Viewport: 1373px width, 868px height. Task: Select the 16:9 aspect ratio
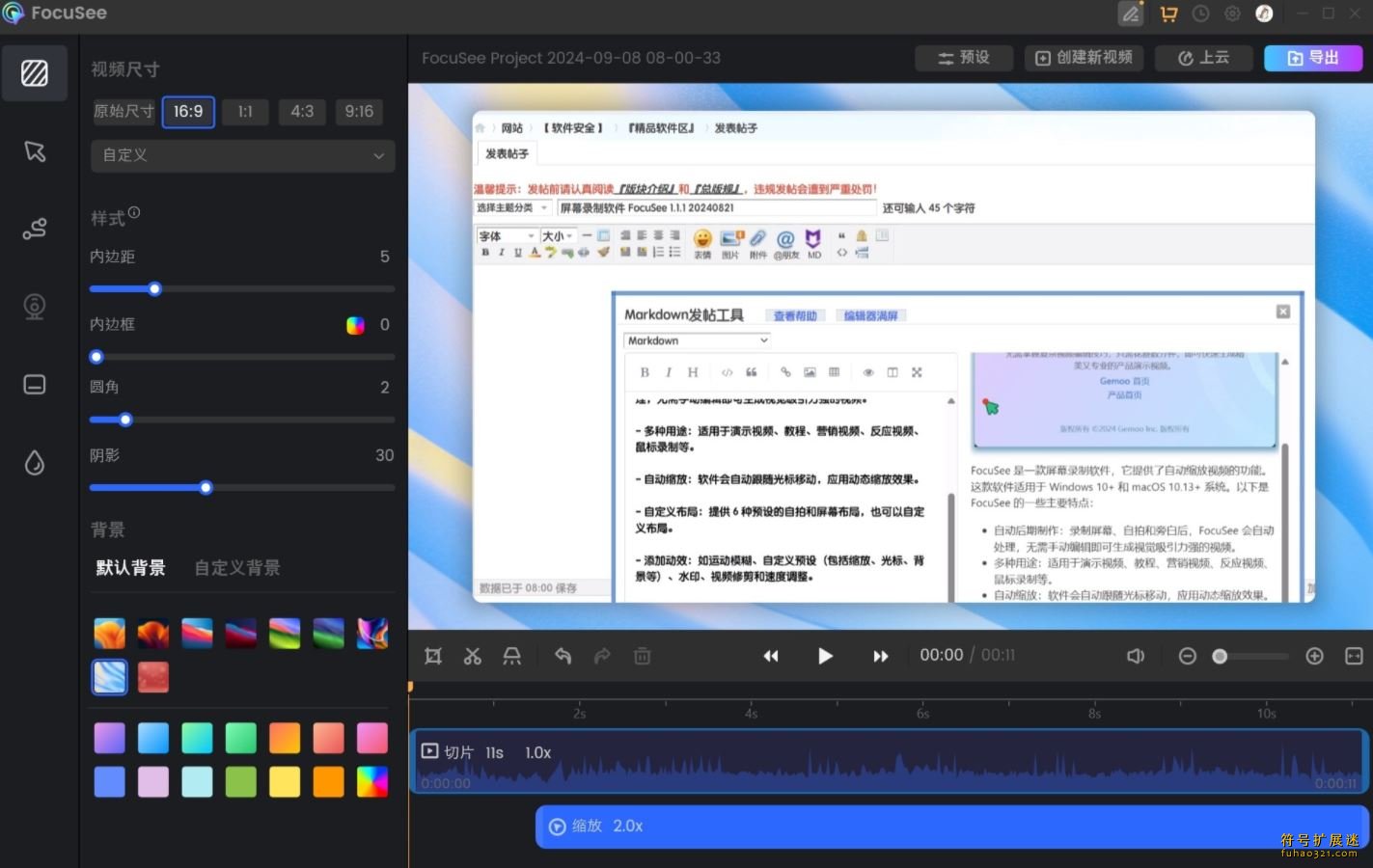188,111
